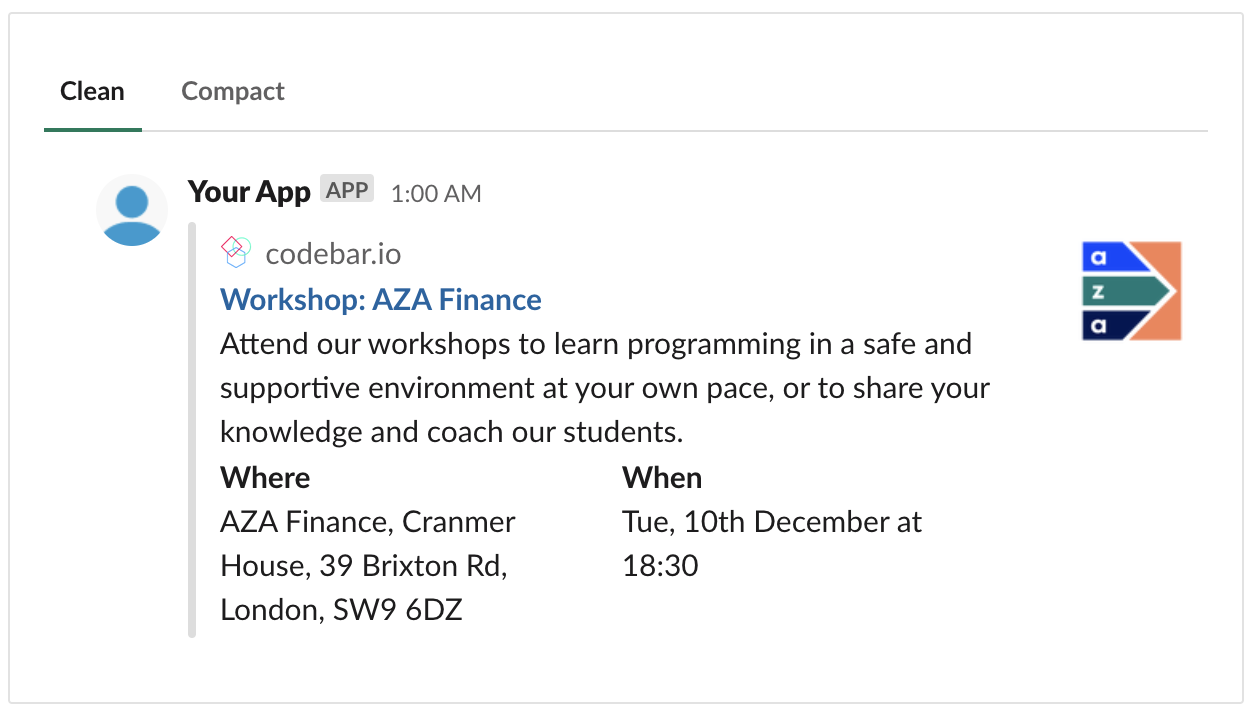This screenshot has height=712, width=1252.
Task: Click the codebar.io site name
Action: [333, 254]
